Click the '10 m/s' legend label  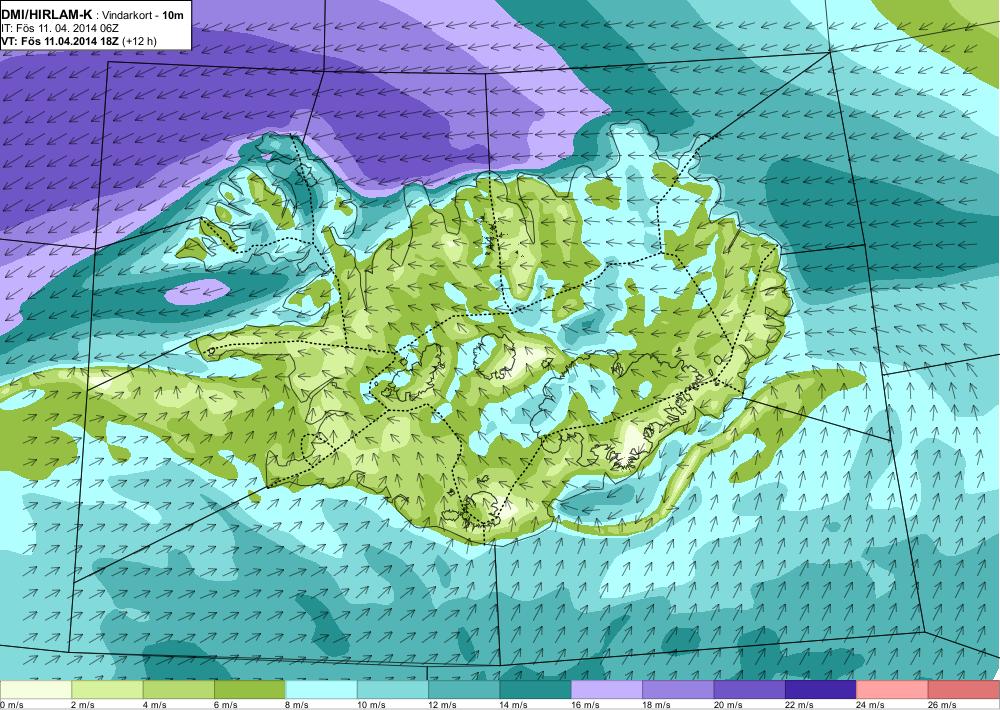(x=371, y=705)
